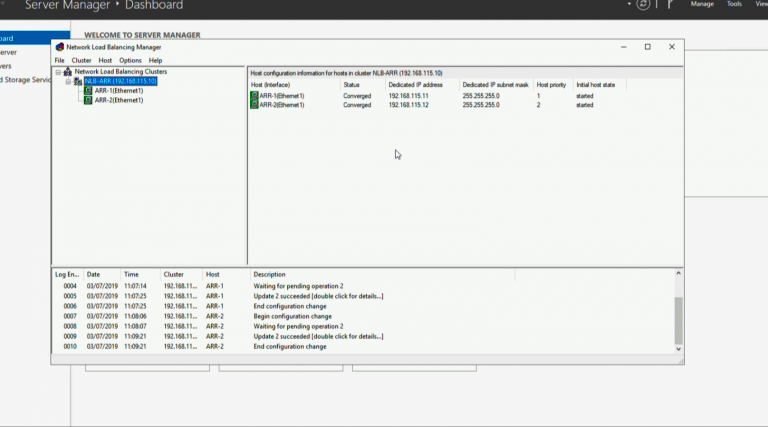Click the ARR-2(Ethernet1) host icon in tree

pos(88,100)
